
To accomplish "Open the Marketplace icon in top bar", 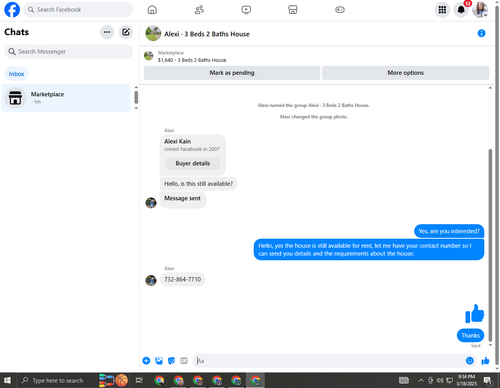I will (293, 10).
